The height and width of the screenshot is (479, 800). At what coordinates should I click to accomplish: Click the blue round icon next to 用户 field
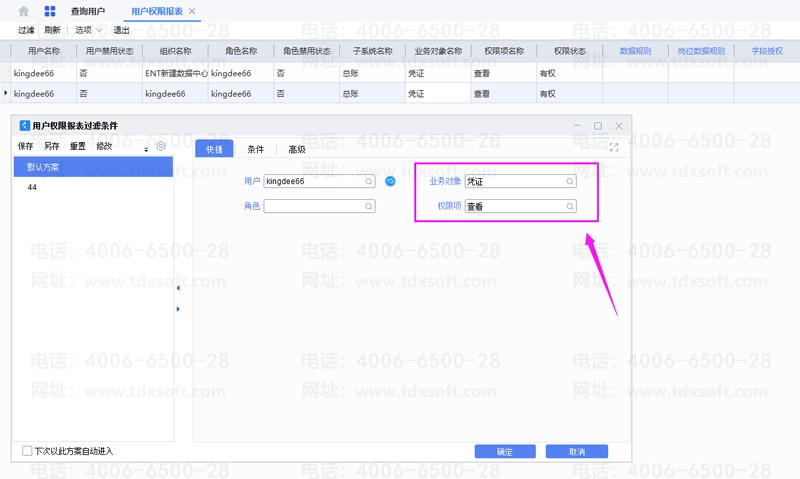391,181
